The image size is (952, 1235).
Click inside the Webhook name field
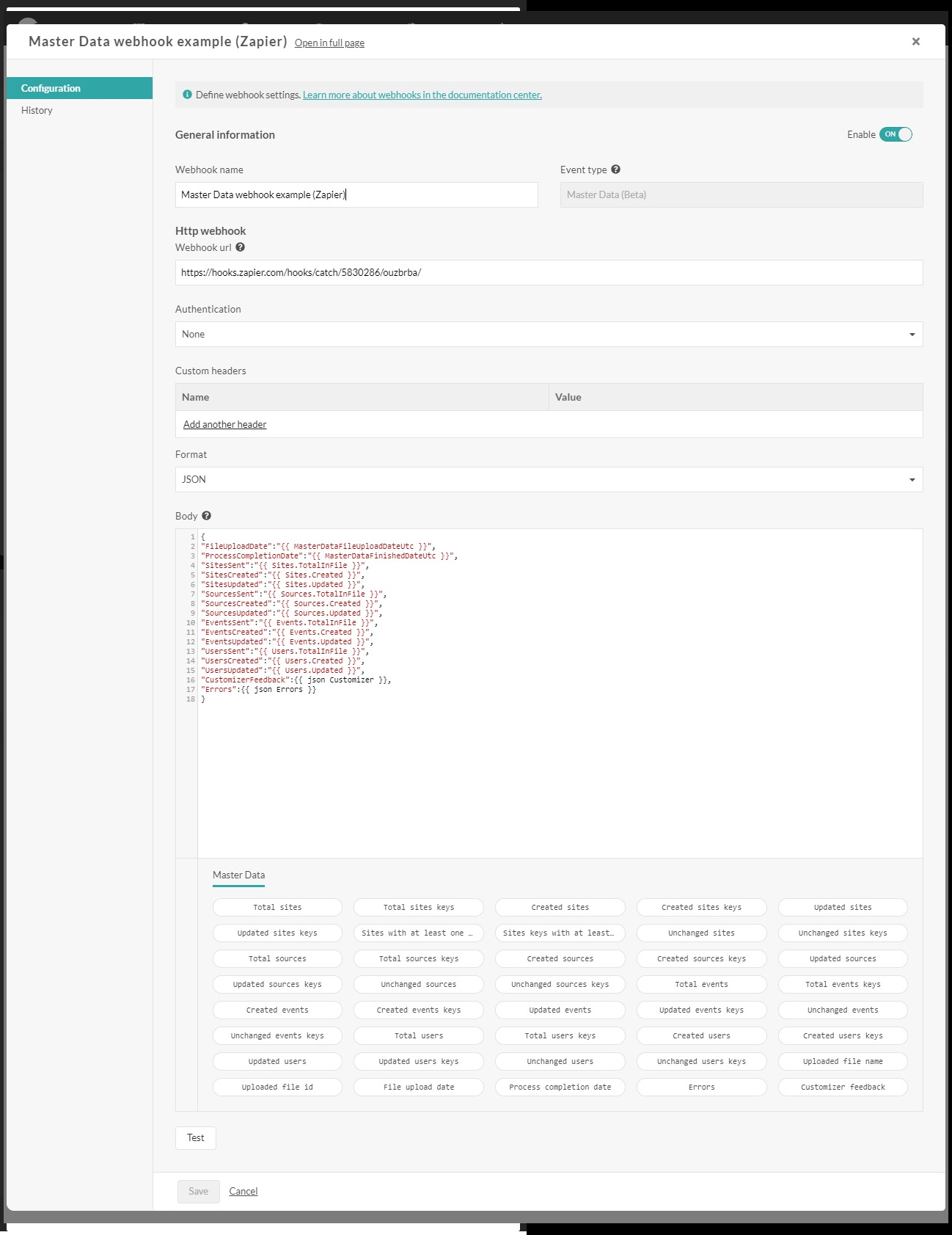pos(356,194)
